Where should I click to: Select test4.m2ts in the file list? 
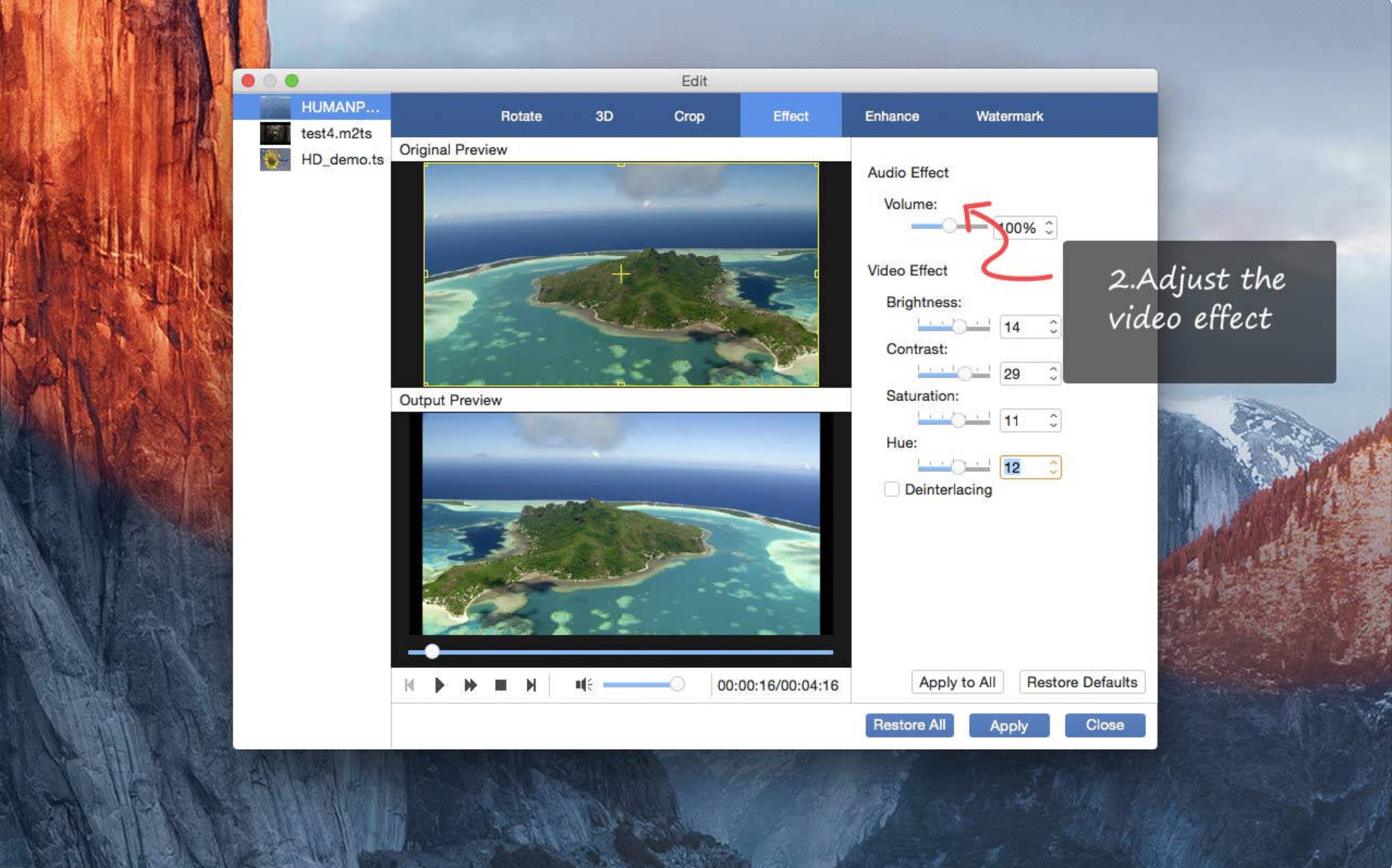(336, 133)
